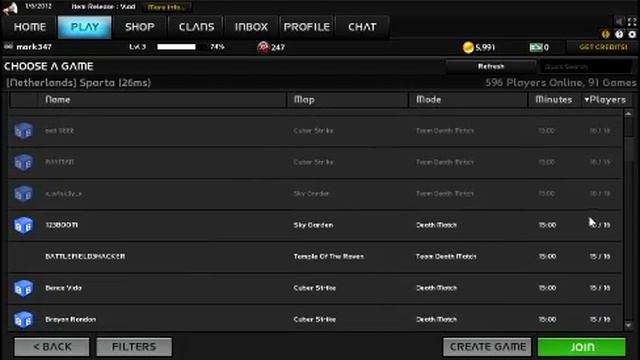This screenshot has width=640, height=360.
Task: Sort by Mode column header
Action: [x=468, y=100]
